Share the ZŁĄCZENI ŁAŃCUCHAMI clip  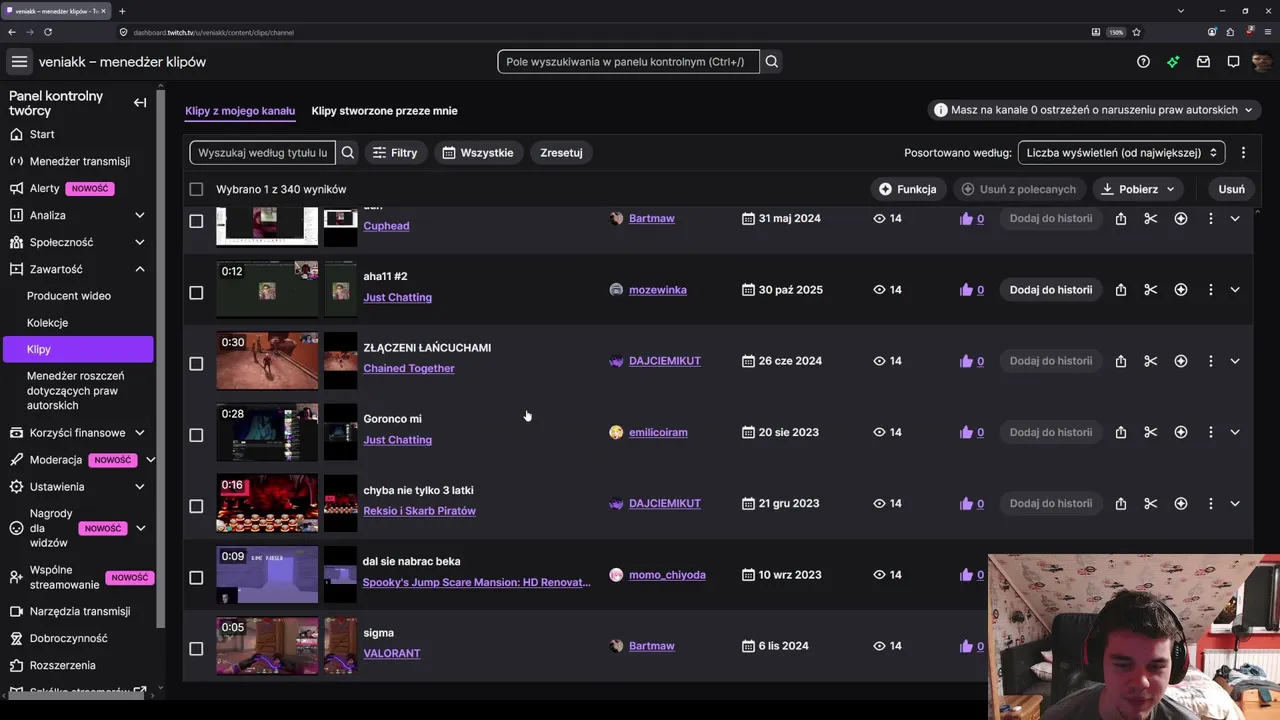click(1121, 361)
